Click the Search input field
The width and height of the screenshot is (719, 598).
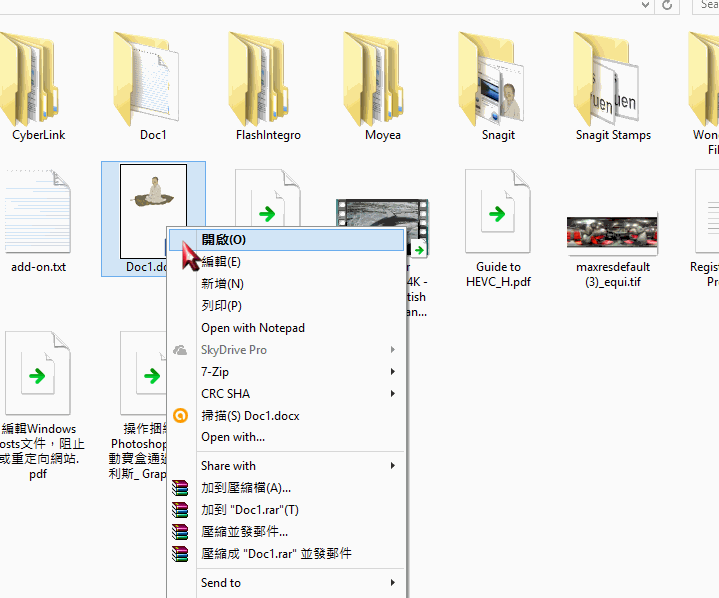706,6
